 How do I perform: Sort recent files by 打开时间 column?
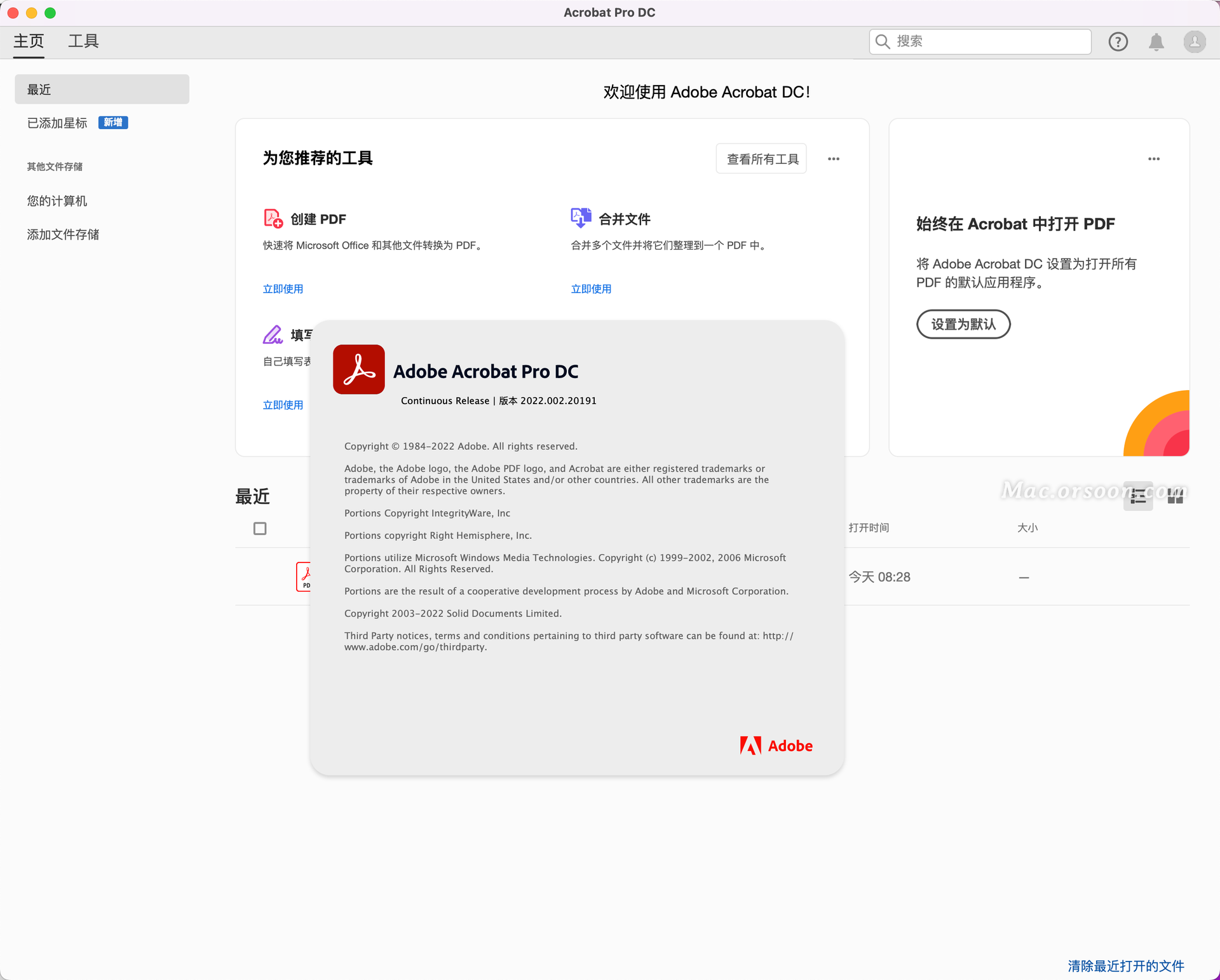click(x=869, y=527)
